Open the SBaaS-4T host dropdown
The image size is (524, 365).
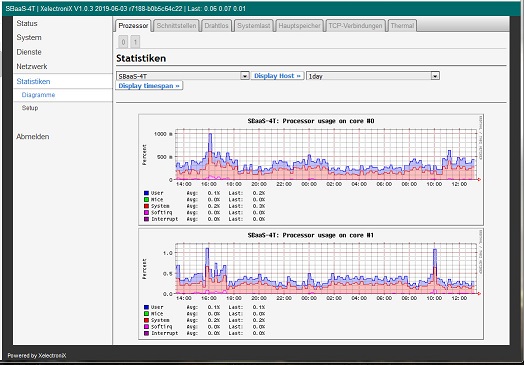pos(183,76)
